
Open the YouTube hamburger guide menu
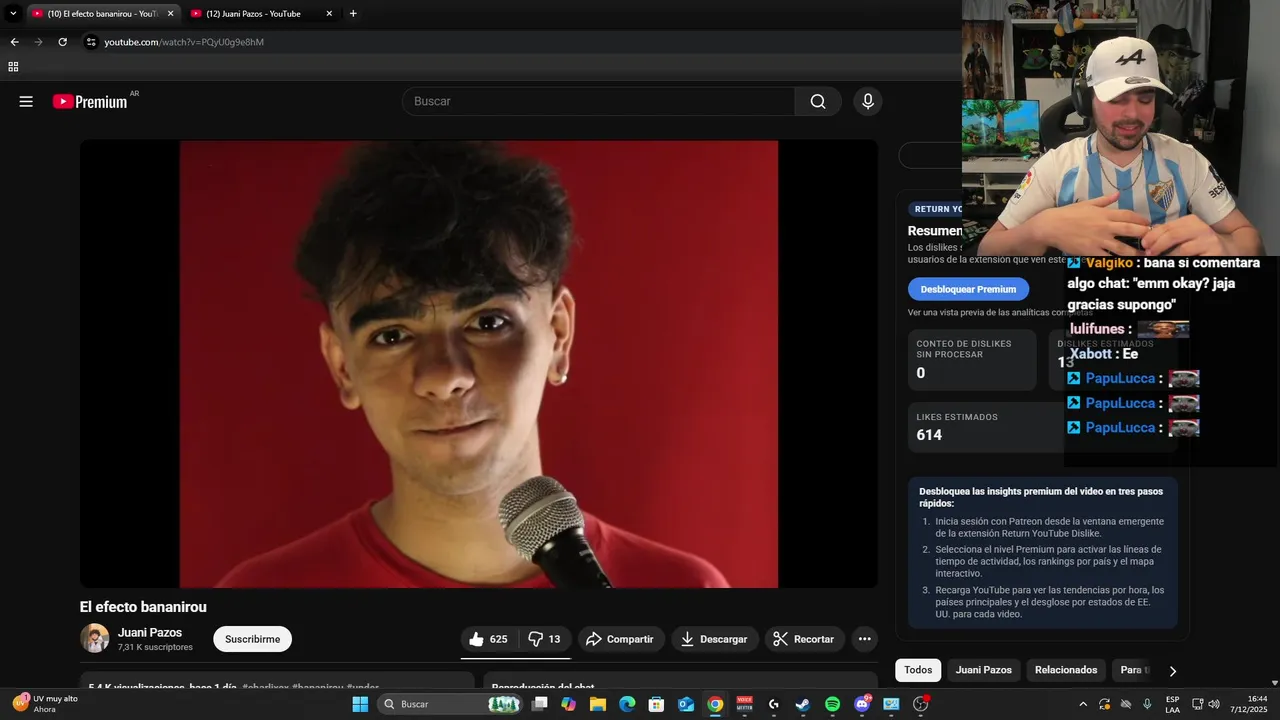point(26,101)
